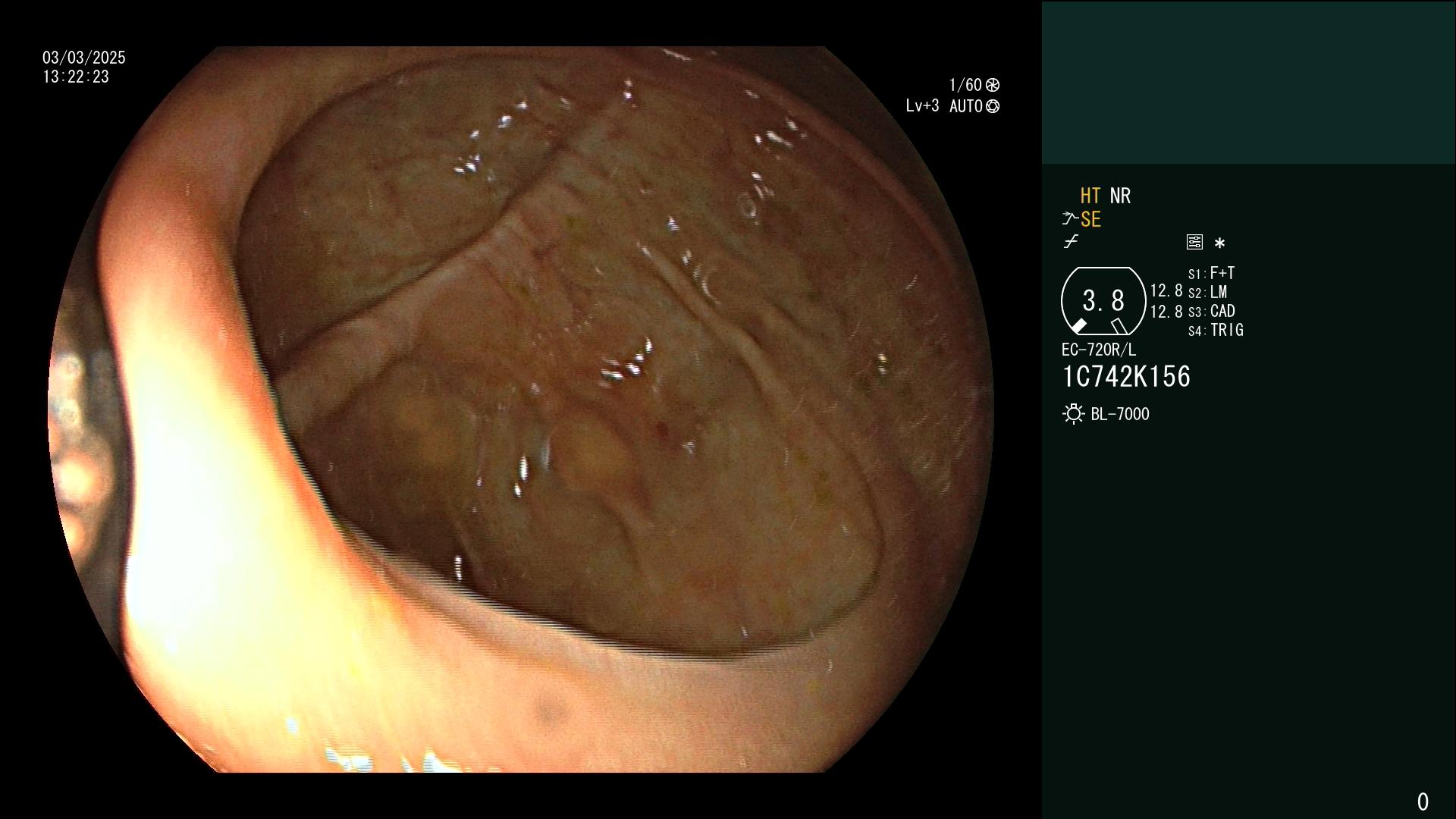
Task: Click the S4: TRIG switch assignment
Action: click(1216, 330)
